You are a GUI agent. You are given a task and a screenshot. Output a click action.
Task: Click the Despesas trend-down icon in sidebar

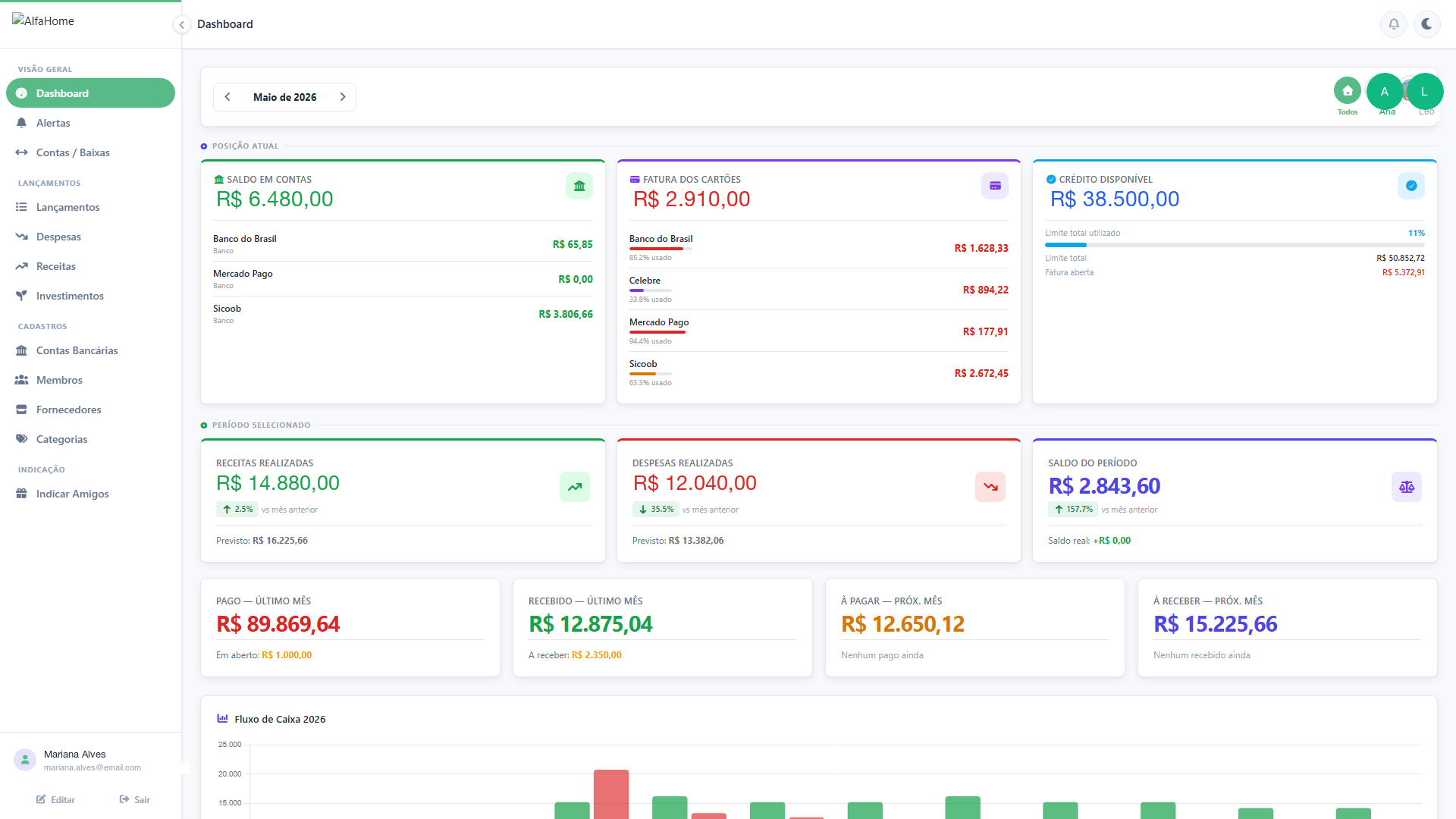pos(21,237)
